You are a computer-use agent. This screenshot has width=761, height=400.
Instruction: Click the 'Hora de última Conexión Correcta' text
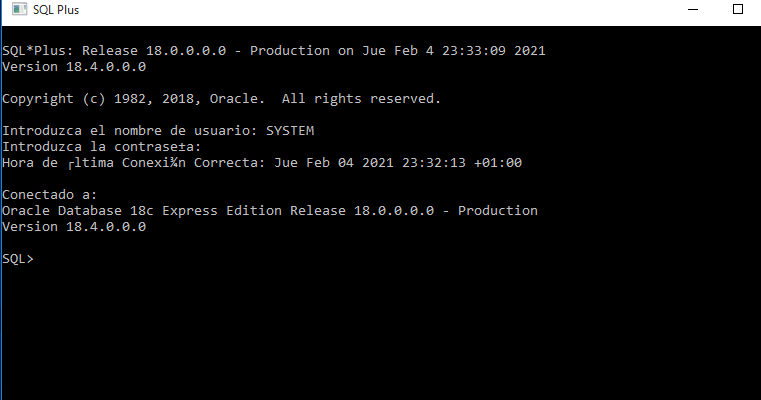click(x=133, y=163)
